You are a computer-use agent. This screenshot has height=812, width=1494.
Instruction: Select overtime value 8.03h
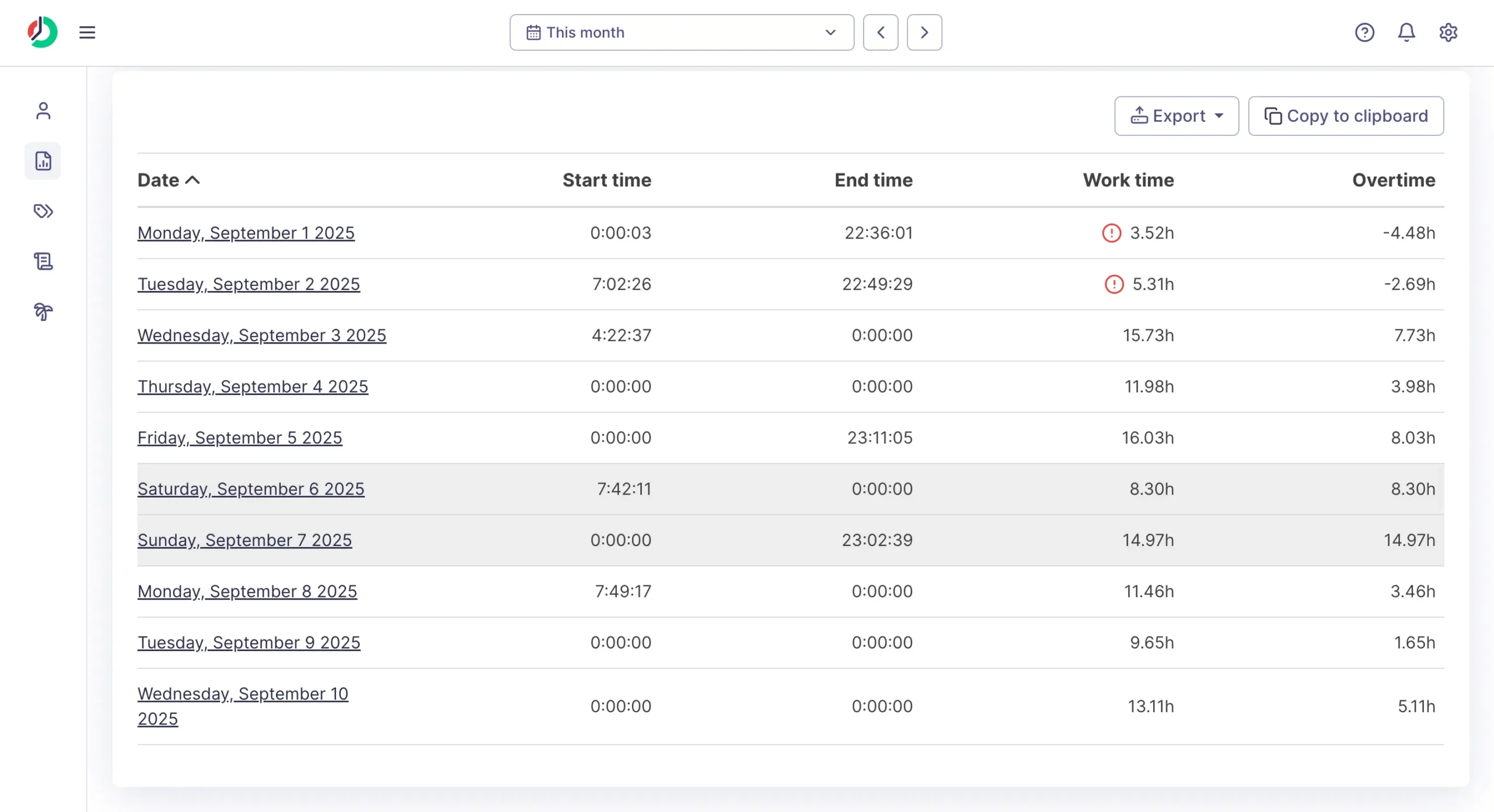(x=1413, y=437)
